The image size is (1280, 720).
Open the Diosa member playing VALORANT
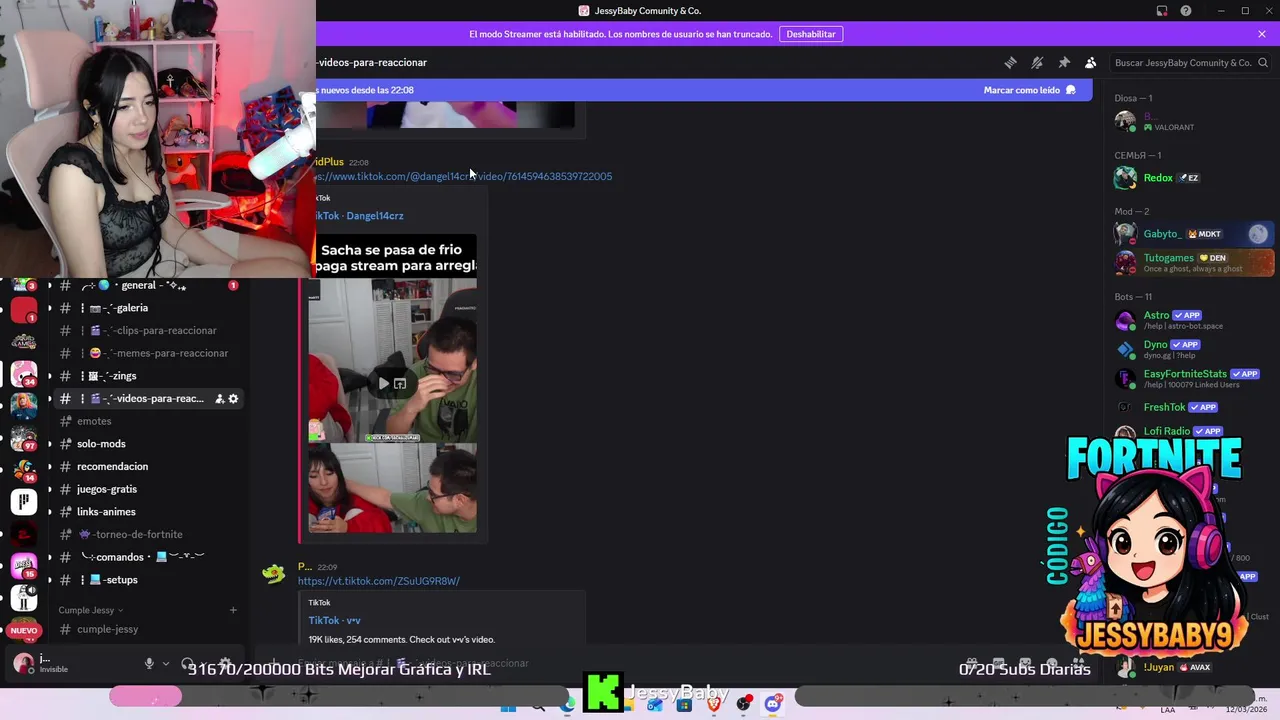[1193, 121]
